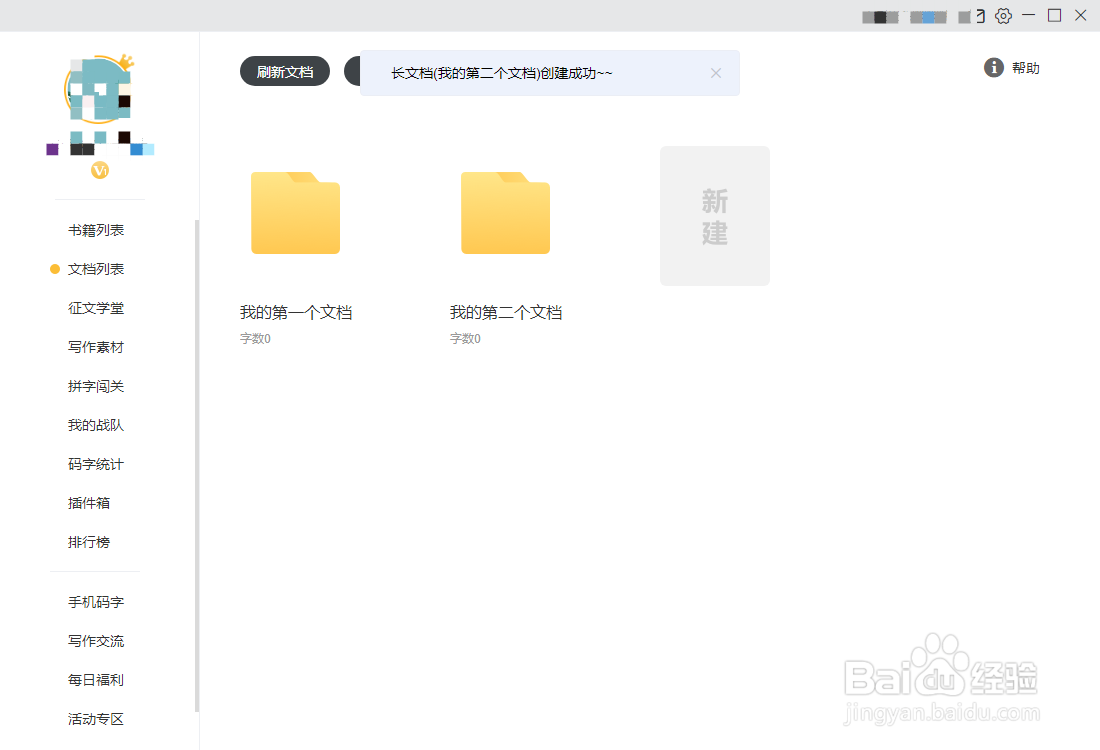Click the night mode moon icon in titlebar
The width and height of the screenshot is (1100, 750).
(975, 16)
